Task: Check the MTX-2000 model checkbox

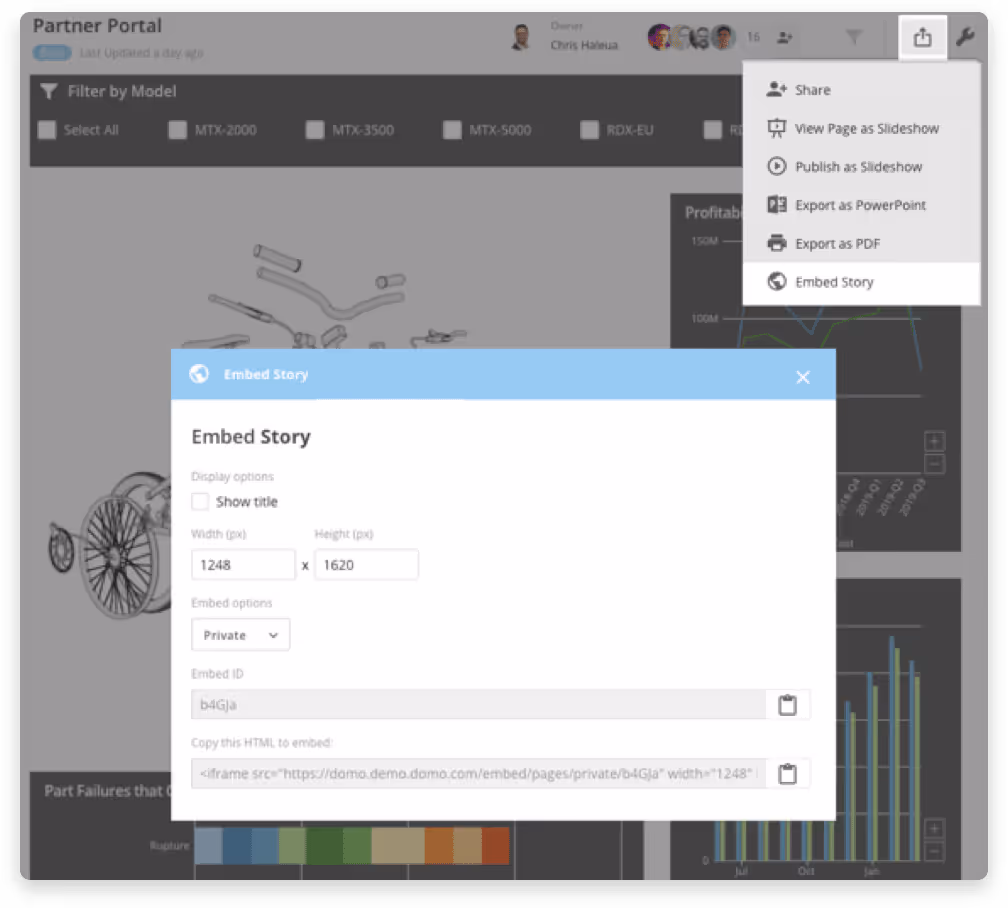Action: [177, 130]
